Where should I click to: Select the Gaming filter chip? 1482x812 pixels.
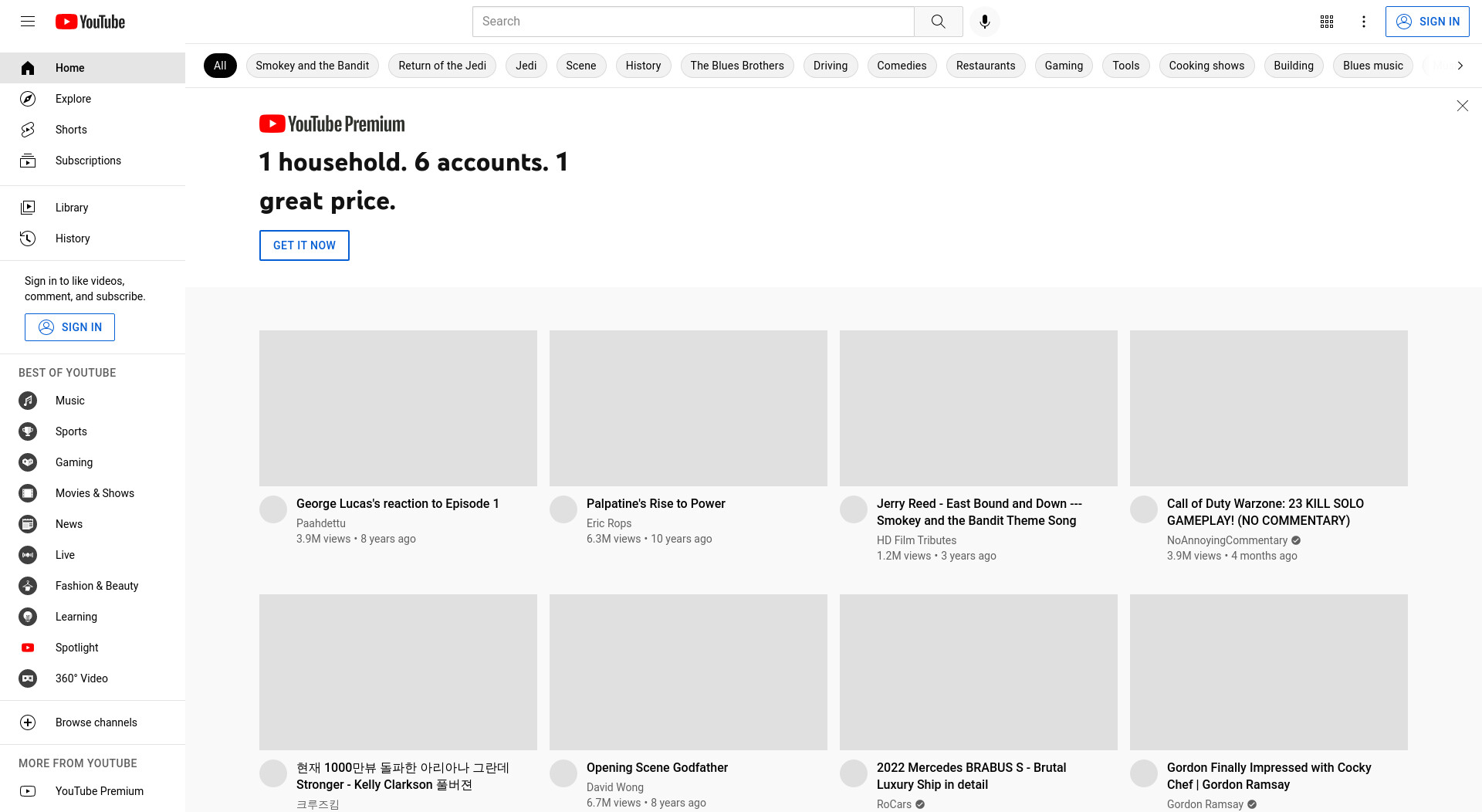pos(1064,66)
